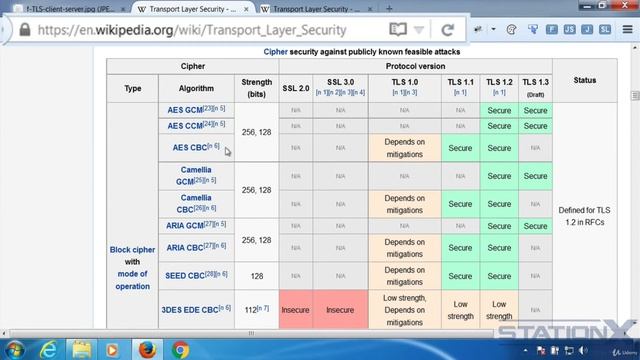Open the Camellia CBC link
This screenshot has width=640, height=360.
pyautogui.click(x=196, y=204)
